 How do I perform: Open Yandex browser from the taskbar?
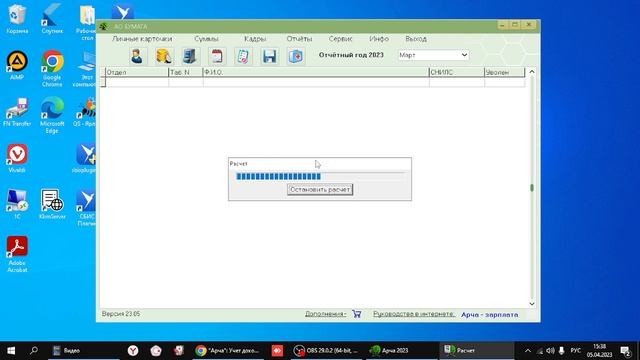tap(133, 351)
